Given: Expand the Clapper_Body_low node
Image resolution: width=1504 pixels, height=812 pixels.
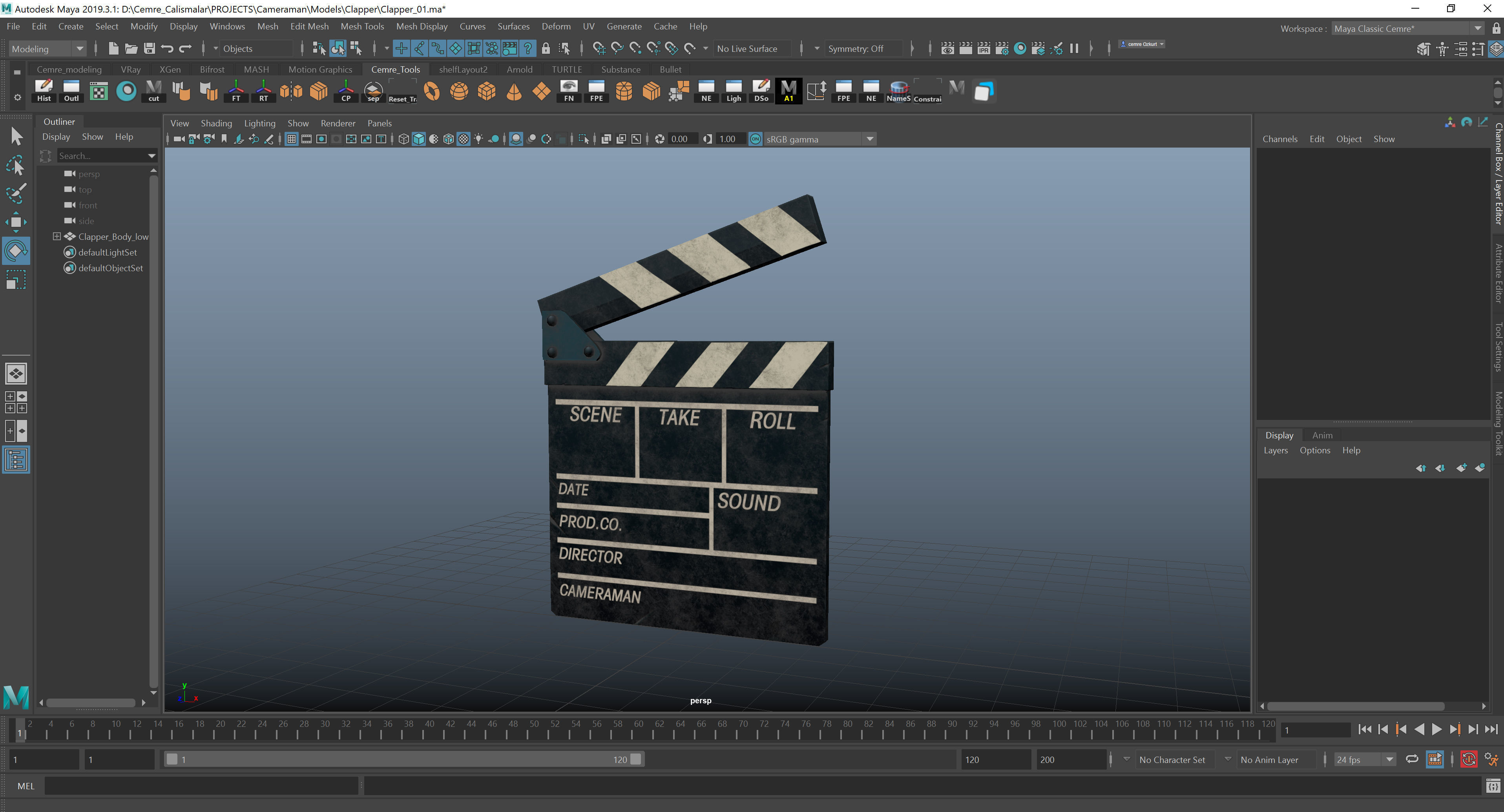Looking at the screenshot, I should pyautogui.click(x=57, y=236).
